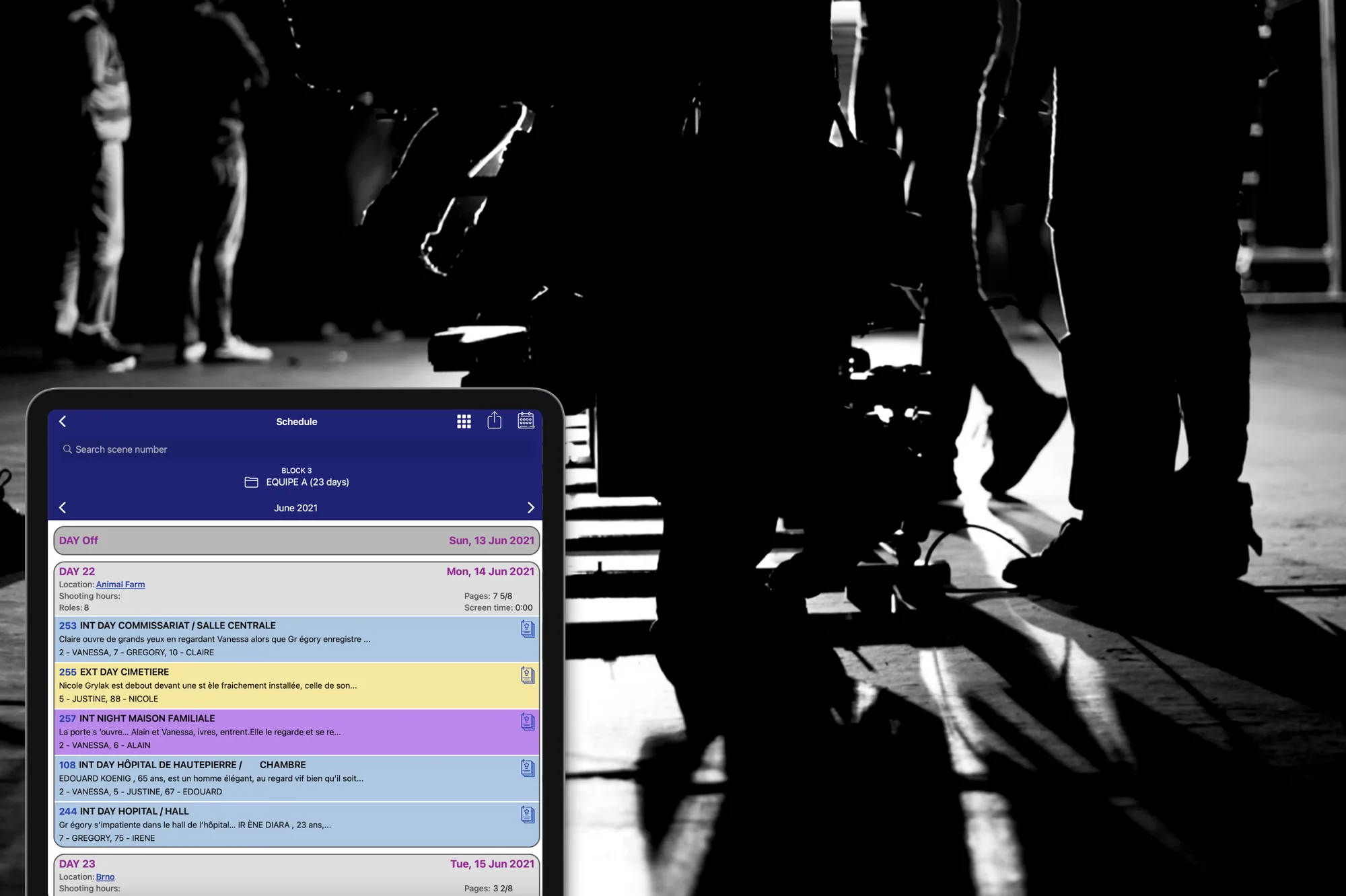The height and width of the screenshot is (896, 1346).
Task: Open scene 255 script page icon
Action: point(528,675)
